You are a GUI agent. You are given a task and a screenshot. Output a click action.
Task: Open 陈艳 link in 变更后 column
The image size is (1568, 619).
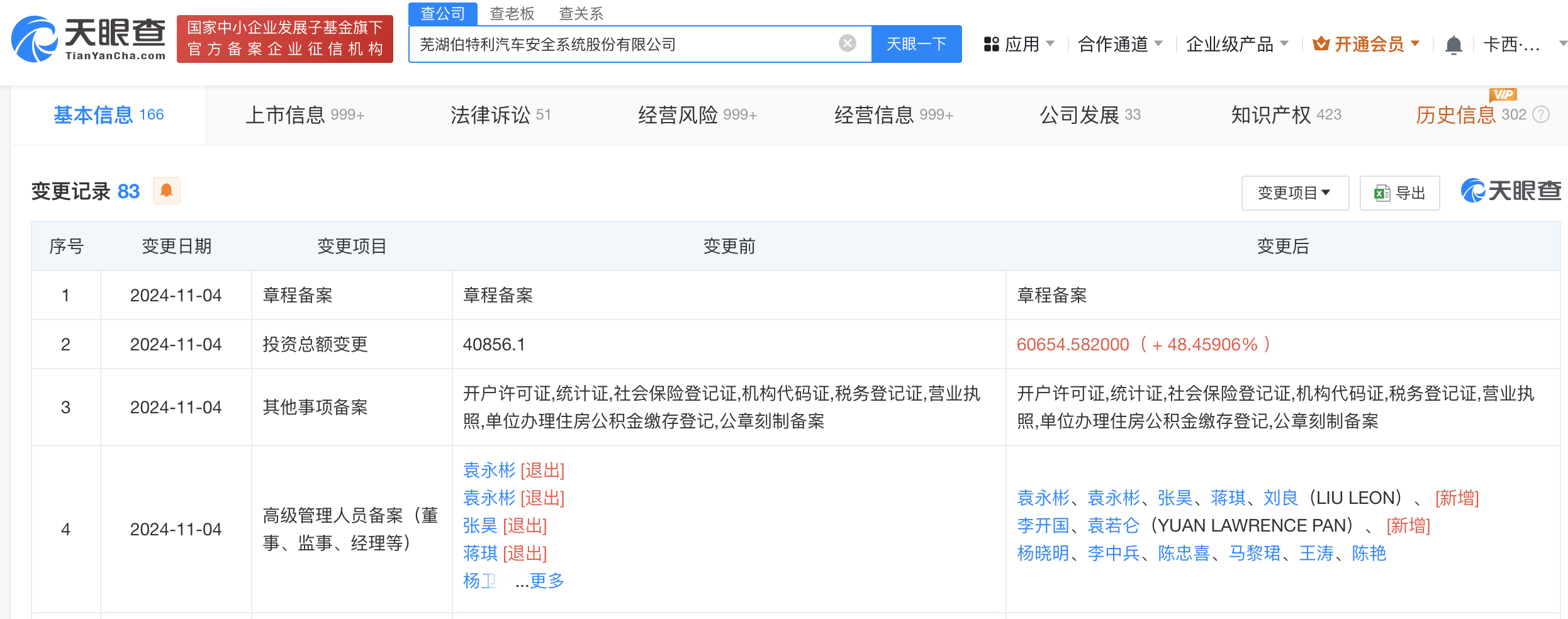coord(1369,554)
